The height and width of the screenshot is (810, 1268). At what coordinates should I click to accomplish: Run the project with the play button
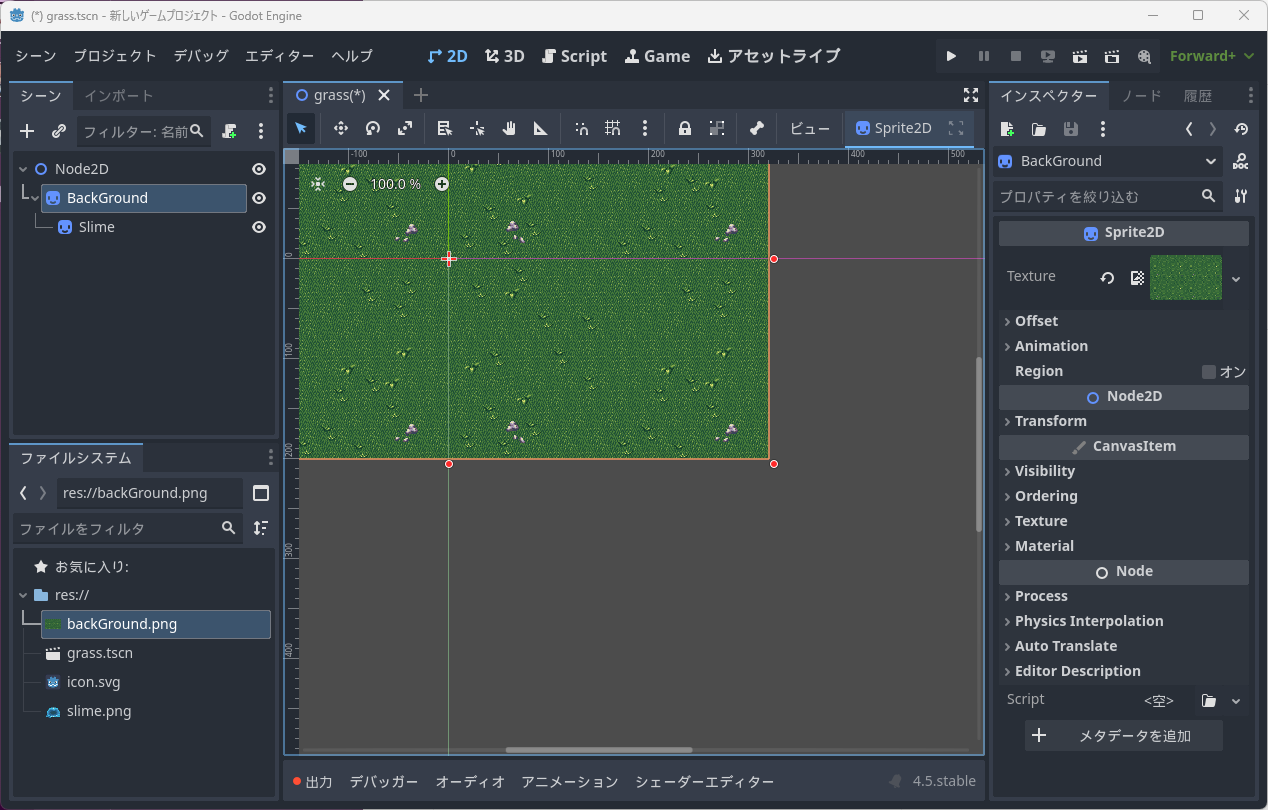pyautogui.click(x=951, y=57)
